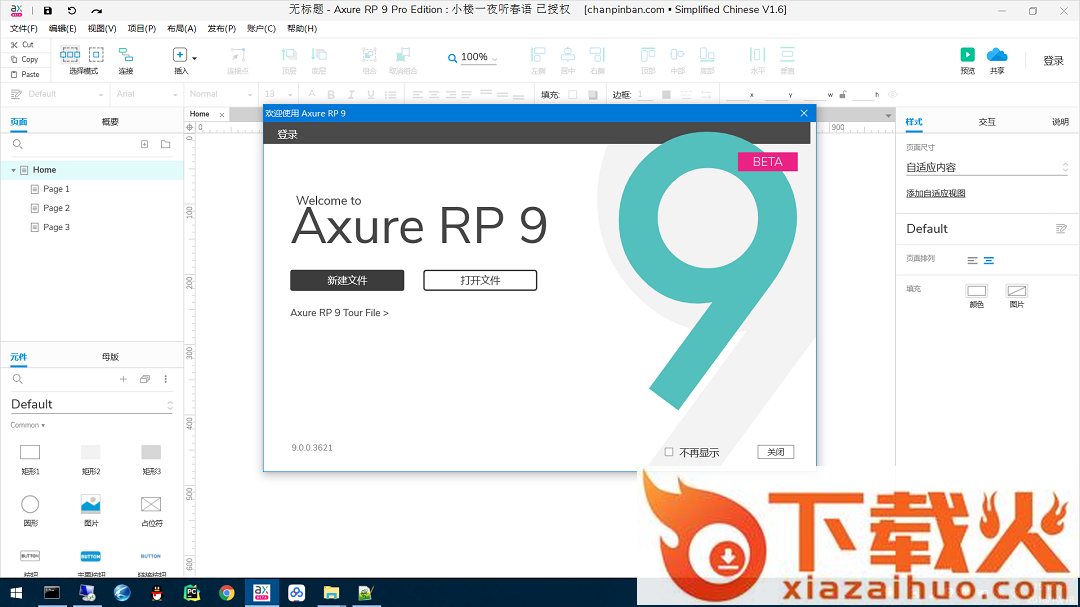
Task: Click the Insert (插入) plus icon
Action: 179,55
